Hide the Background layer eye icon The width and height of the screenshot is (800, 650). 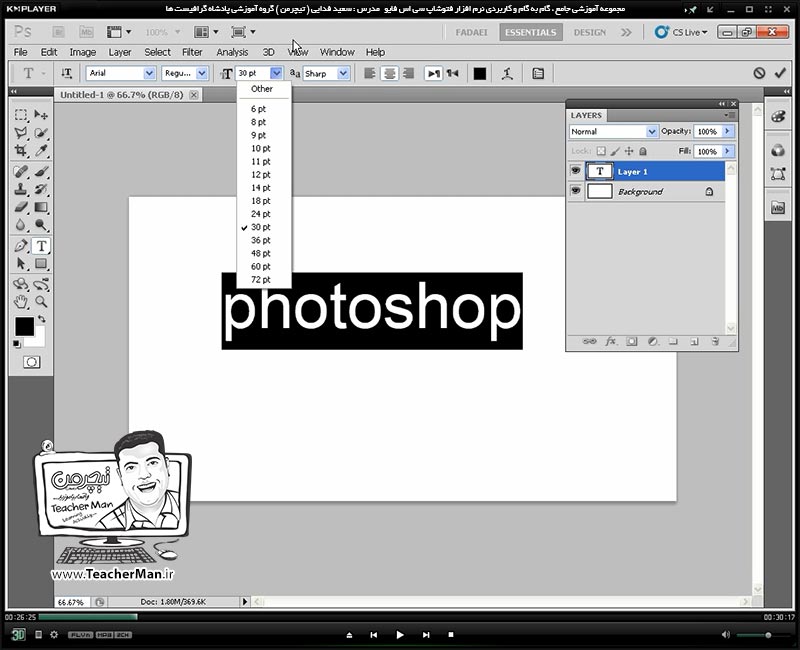point(576,191)
